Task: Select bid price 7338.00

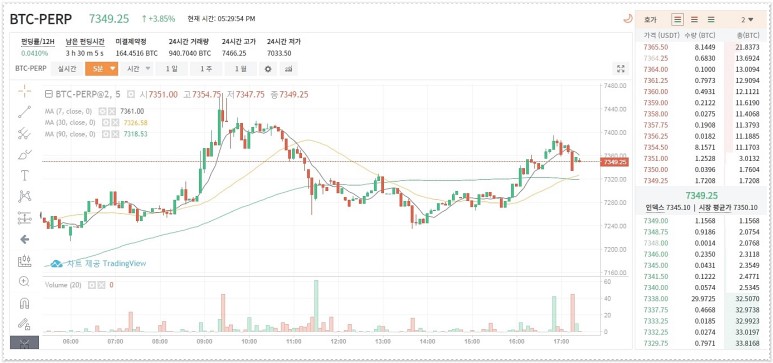Action: (x=656, y=298)
